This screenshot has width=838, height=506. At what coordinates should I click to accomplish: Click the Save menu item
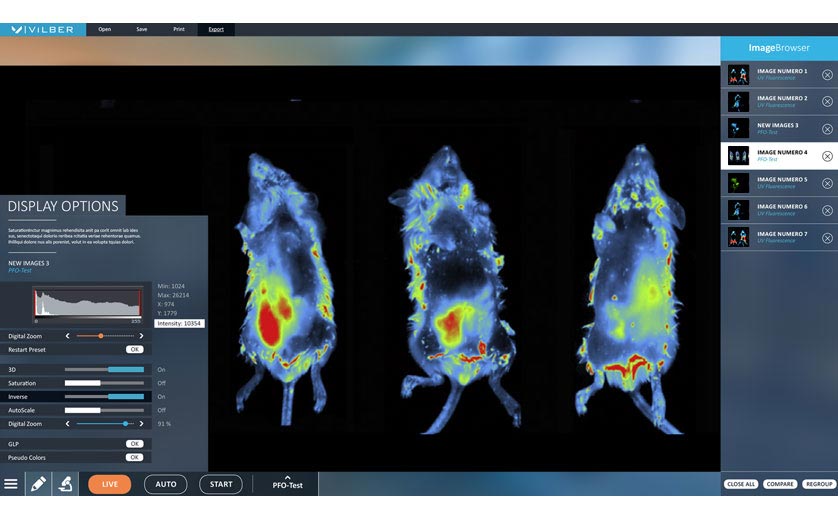pos(141,29)
